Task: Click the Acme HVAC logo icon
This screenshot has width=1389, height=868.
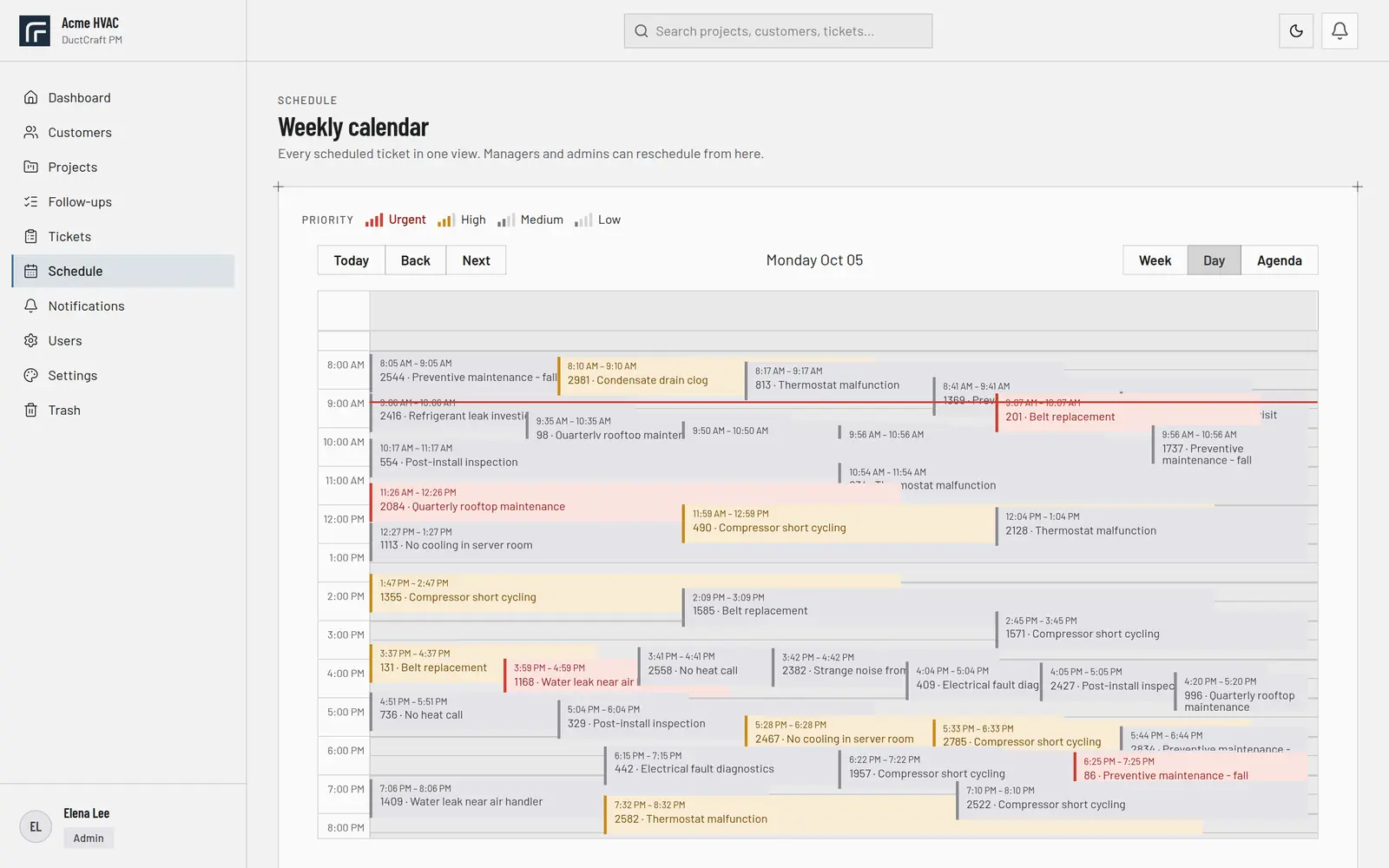Action: [x=35, y=30]
